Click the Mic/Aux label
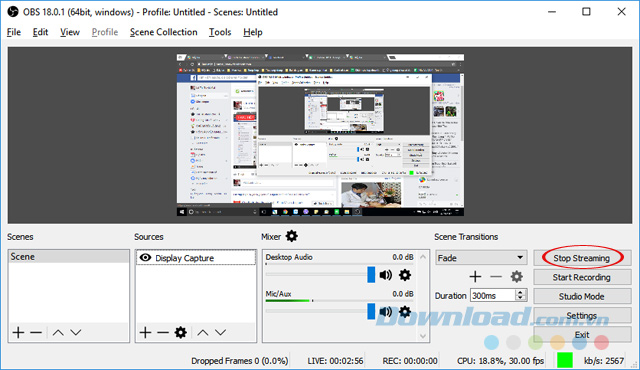 [x=278, y=294]
